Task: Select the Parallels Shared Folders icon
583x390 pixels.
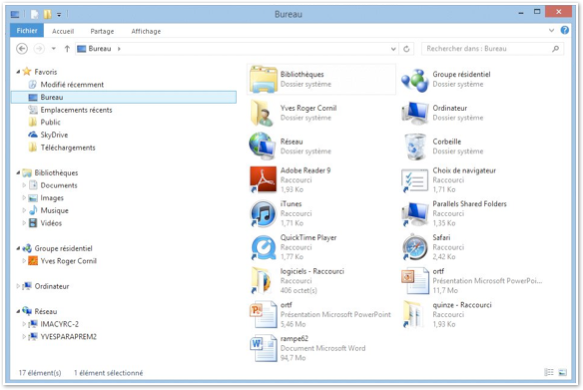Action: click(x=415, y=213)
